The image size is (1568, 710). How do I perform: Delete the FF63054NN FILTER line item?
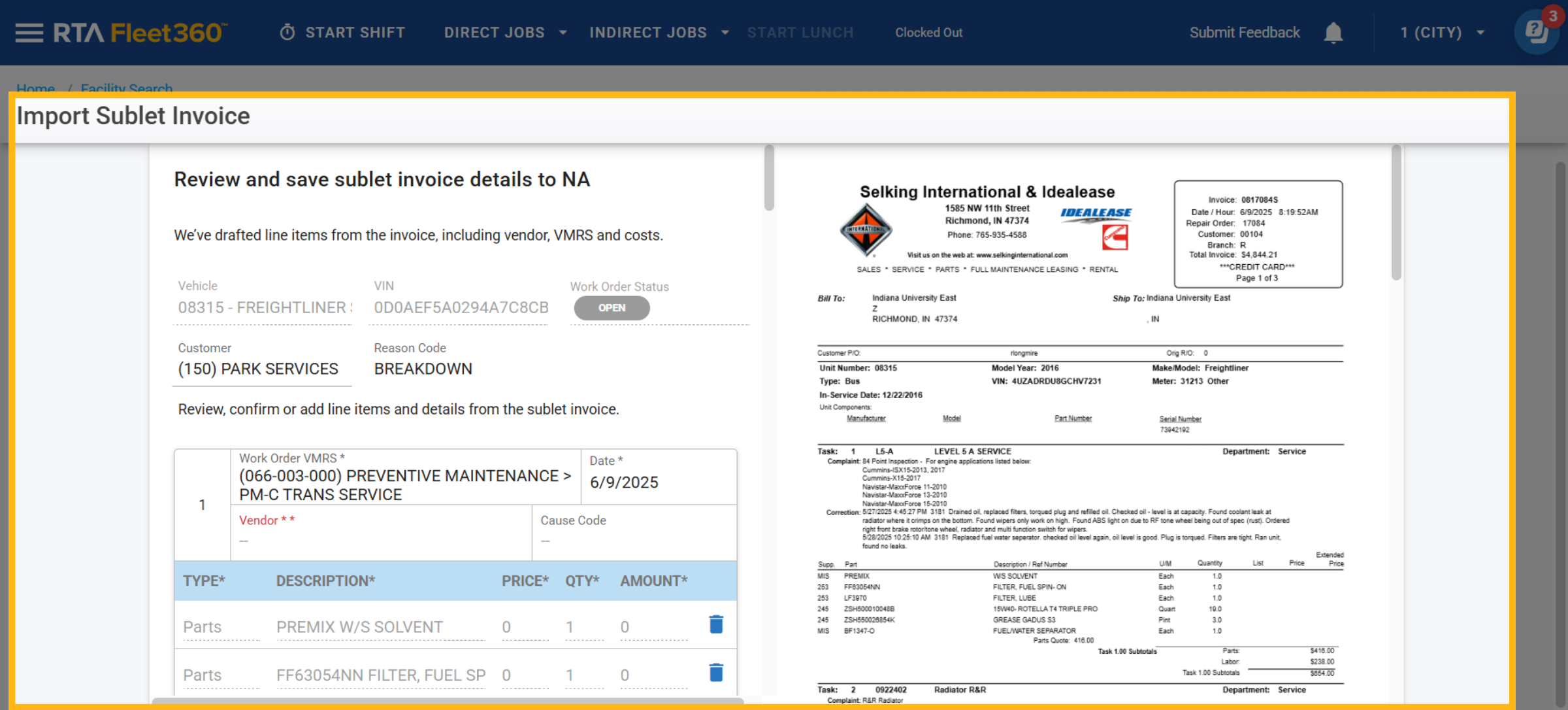716,673
